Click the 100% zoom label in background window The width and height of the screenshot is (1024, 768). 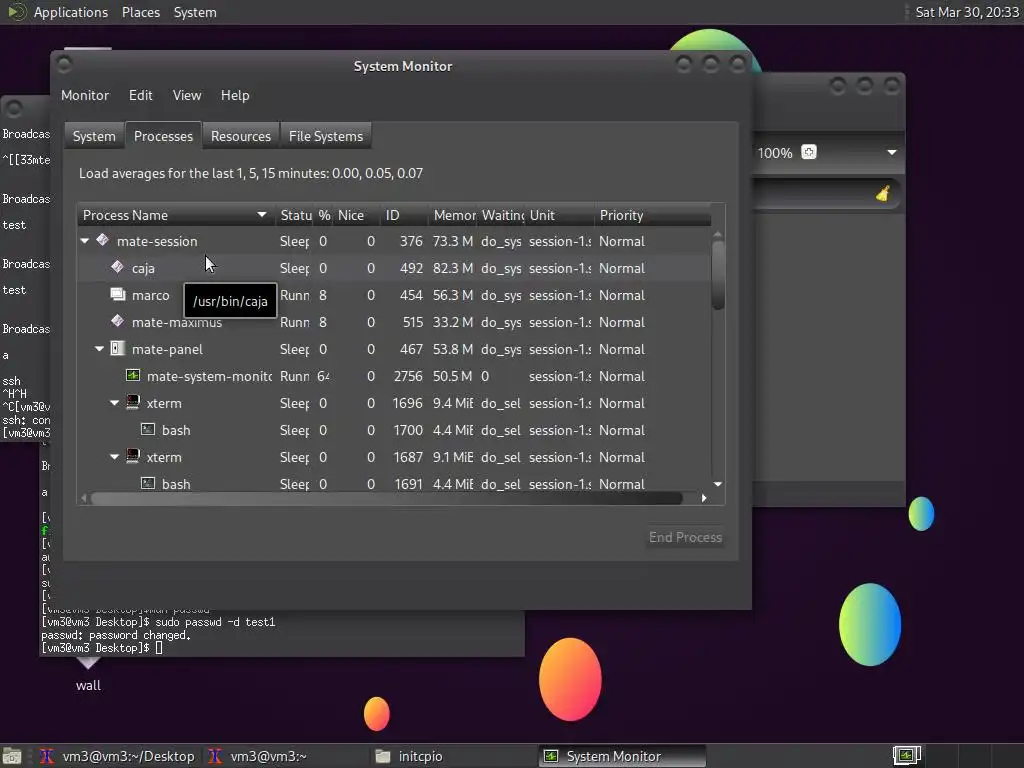[775, 153]
